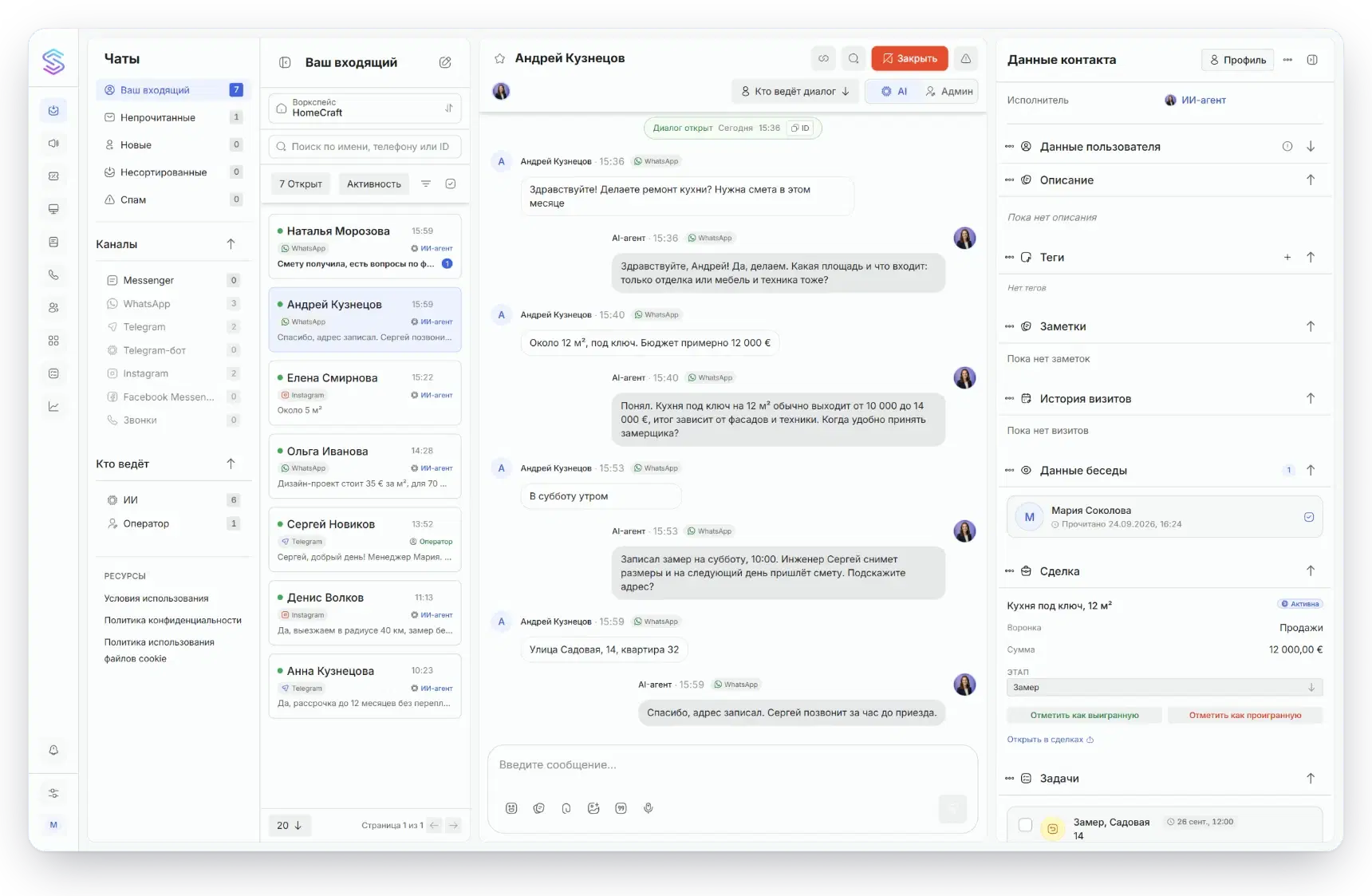This screenshot has height=896, width=1372.
Task: Open notifications bell in left sidebar
Action: click(53, 750)
